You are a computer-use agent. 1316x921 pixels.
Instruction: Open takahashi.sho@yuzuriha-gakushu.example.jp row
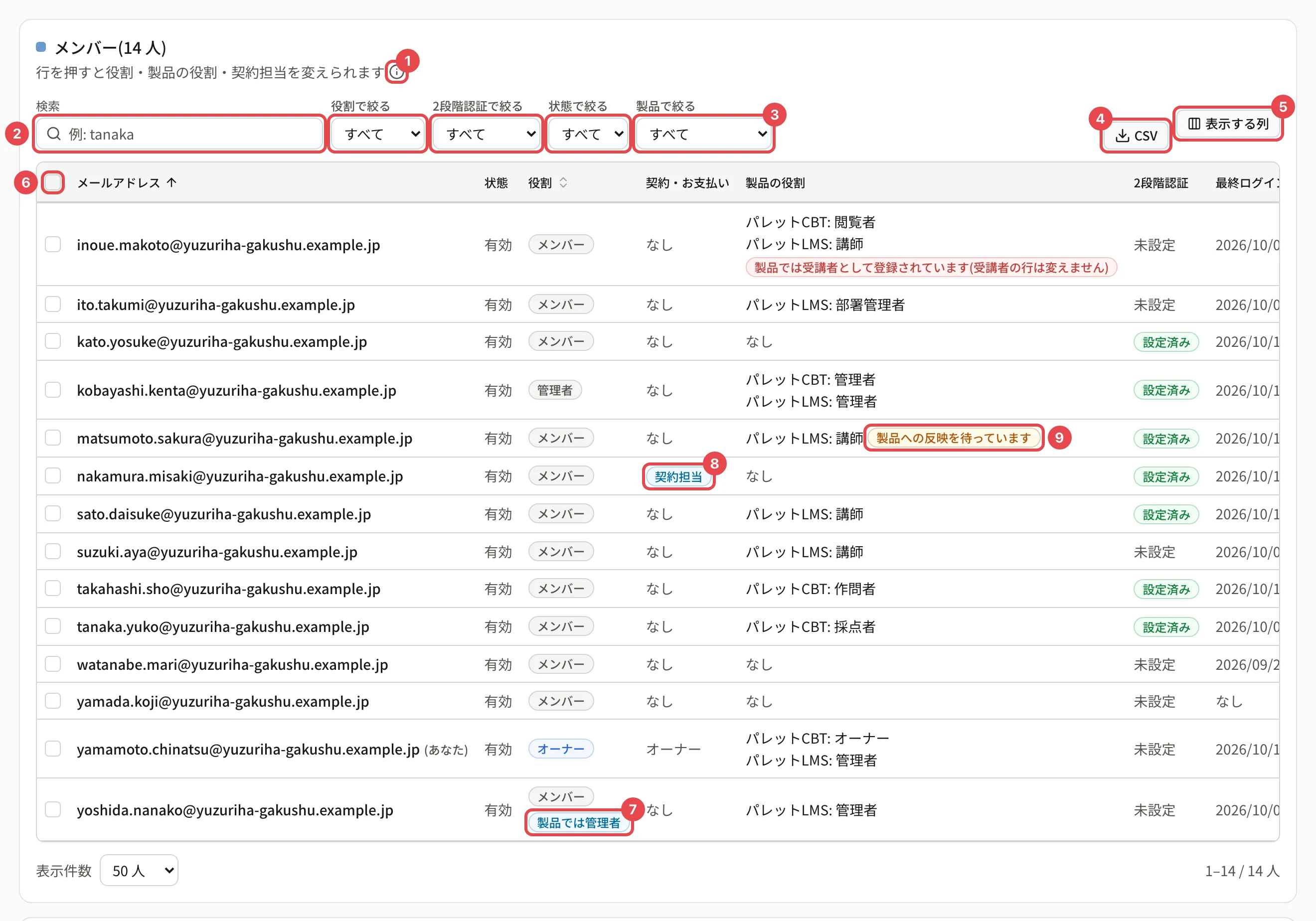(658, 589)
